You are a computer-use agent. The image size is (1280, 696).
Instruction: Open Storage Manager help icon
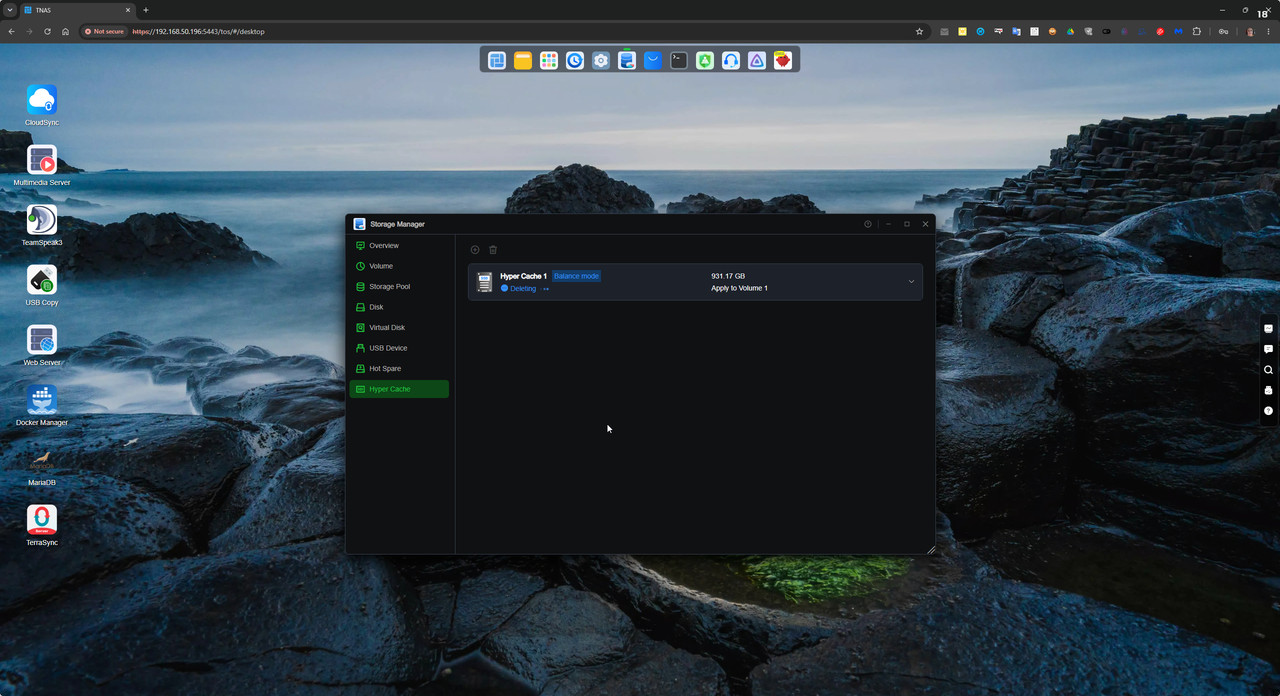(x=868, y=224)
